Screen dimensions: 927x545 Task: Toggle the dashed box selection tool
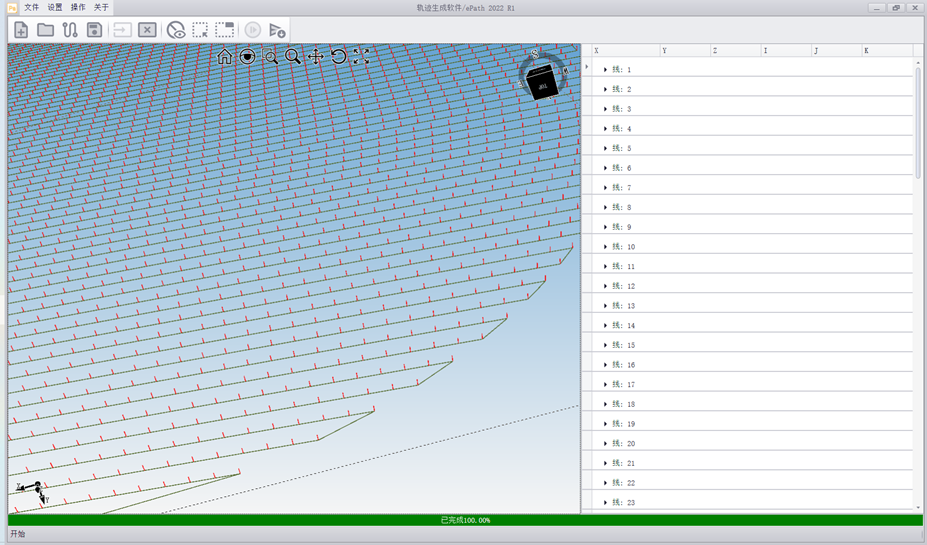pos(201,30)
